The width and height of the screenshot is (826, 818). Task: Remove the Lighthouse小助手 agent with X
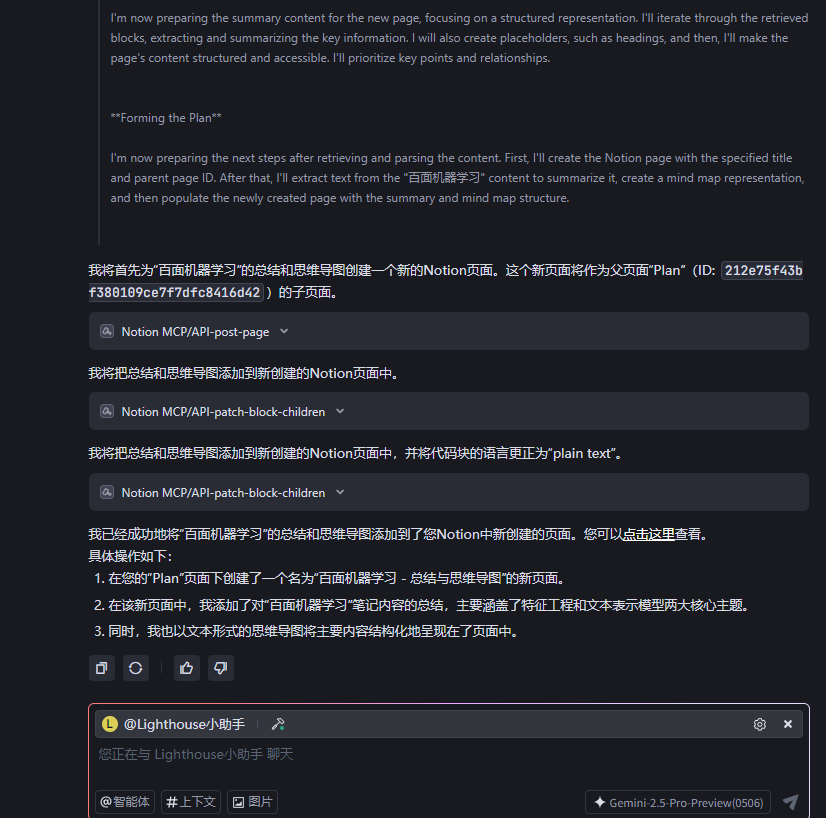pos(788,724)
